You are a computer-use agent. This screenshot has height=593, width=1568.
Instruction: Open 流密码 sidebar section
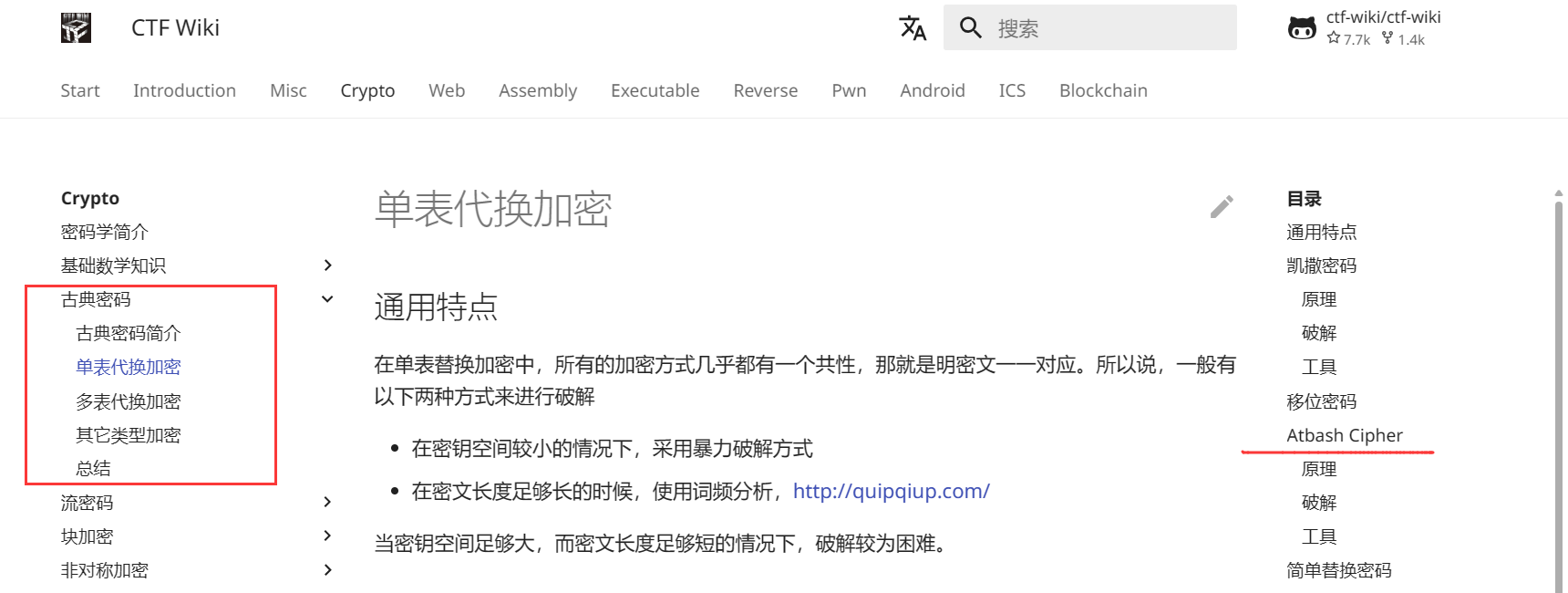click(87, 503)
